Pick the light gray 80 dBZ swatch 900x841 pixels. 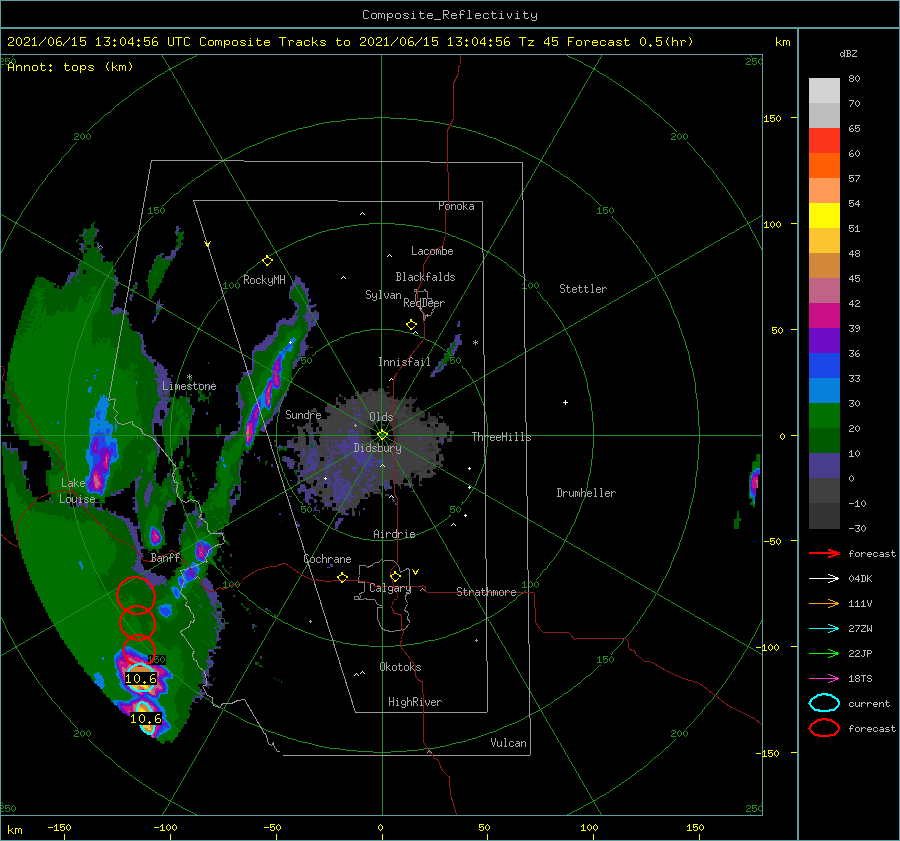[824, 91]
